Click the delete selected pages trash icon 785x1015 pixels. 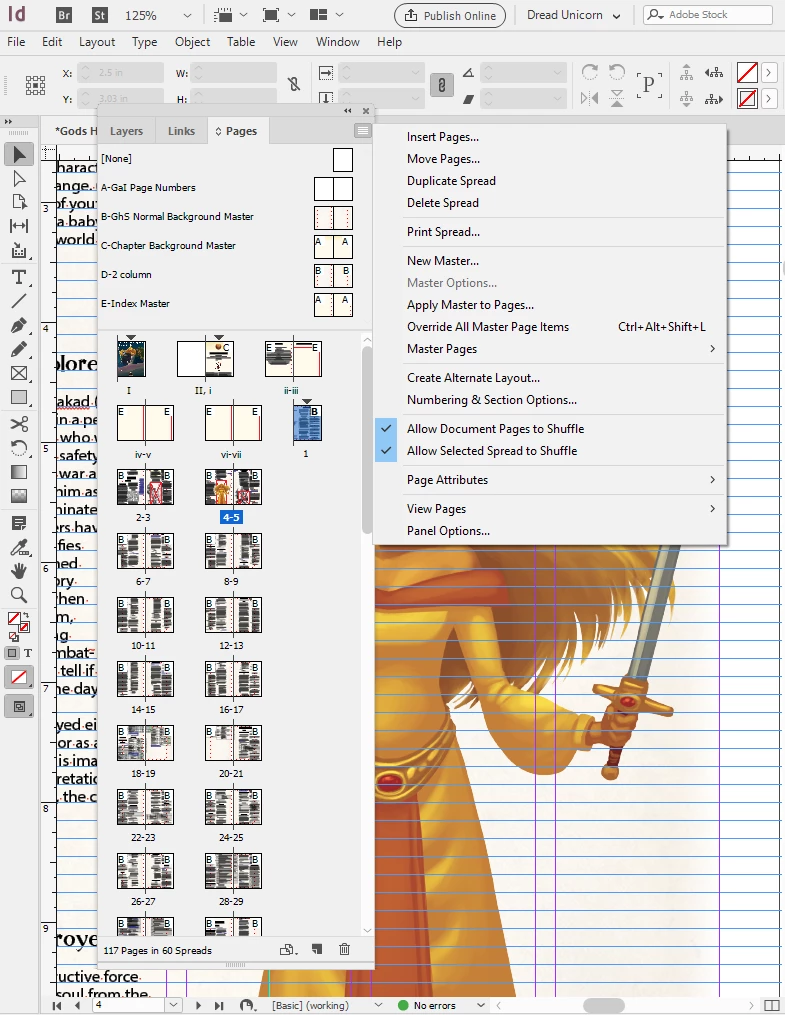[344, 950]
